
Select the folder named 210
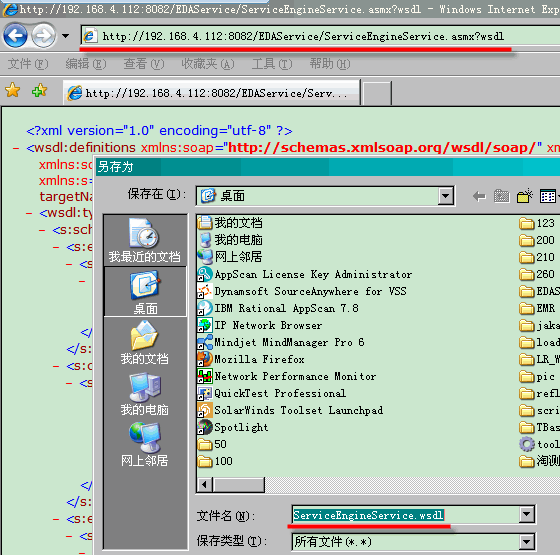pos(537,257)
